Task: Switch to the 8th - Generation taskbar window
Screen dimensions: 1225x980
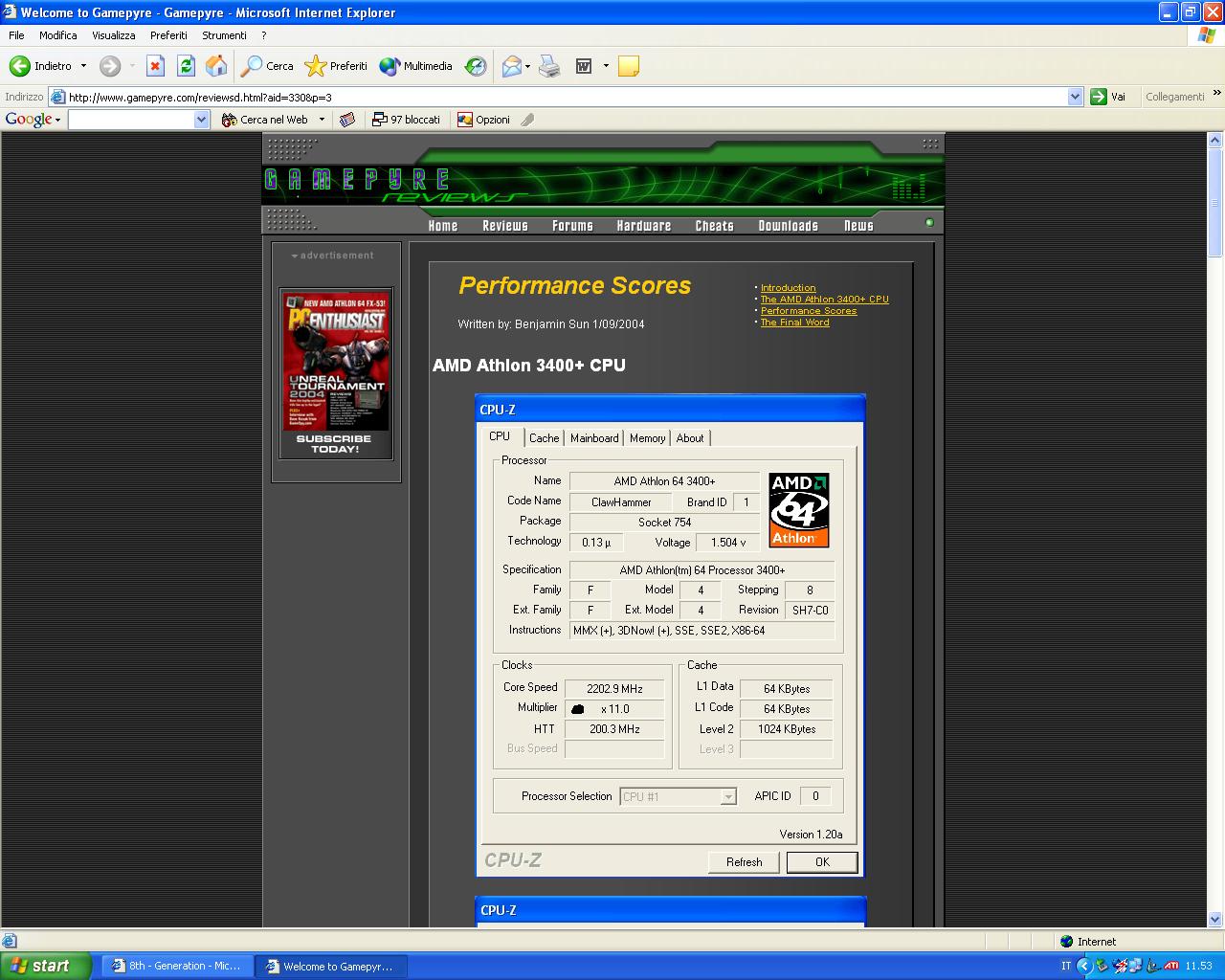Action: 177,966
